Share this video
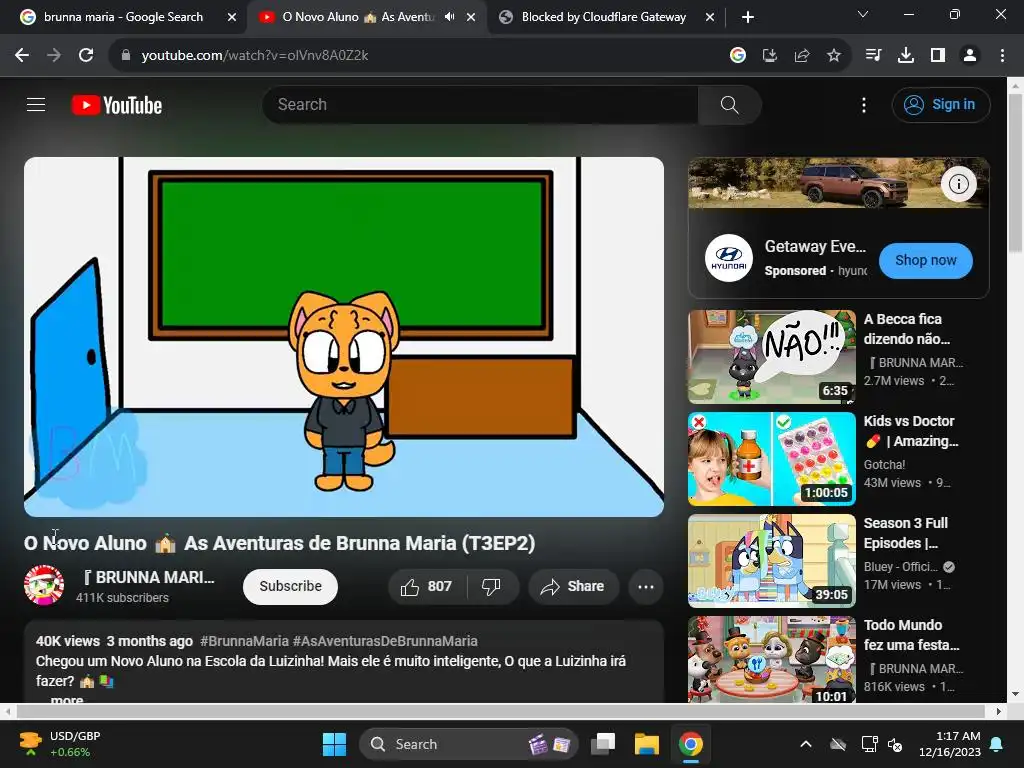 [573, 586]
